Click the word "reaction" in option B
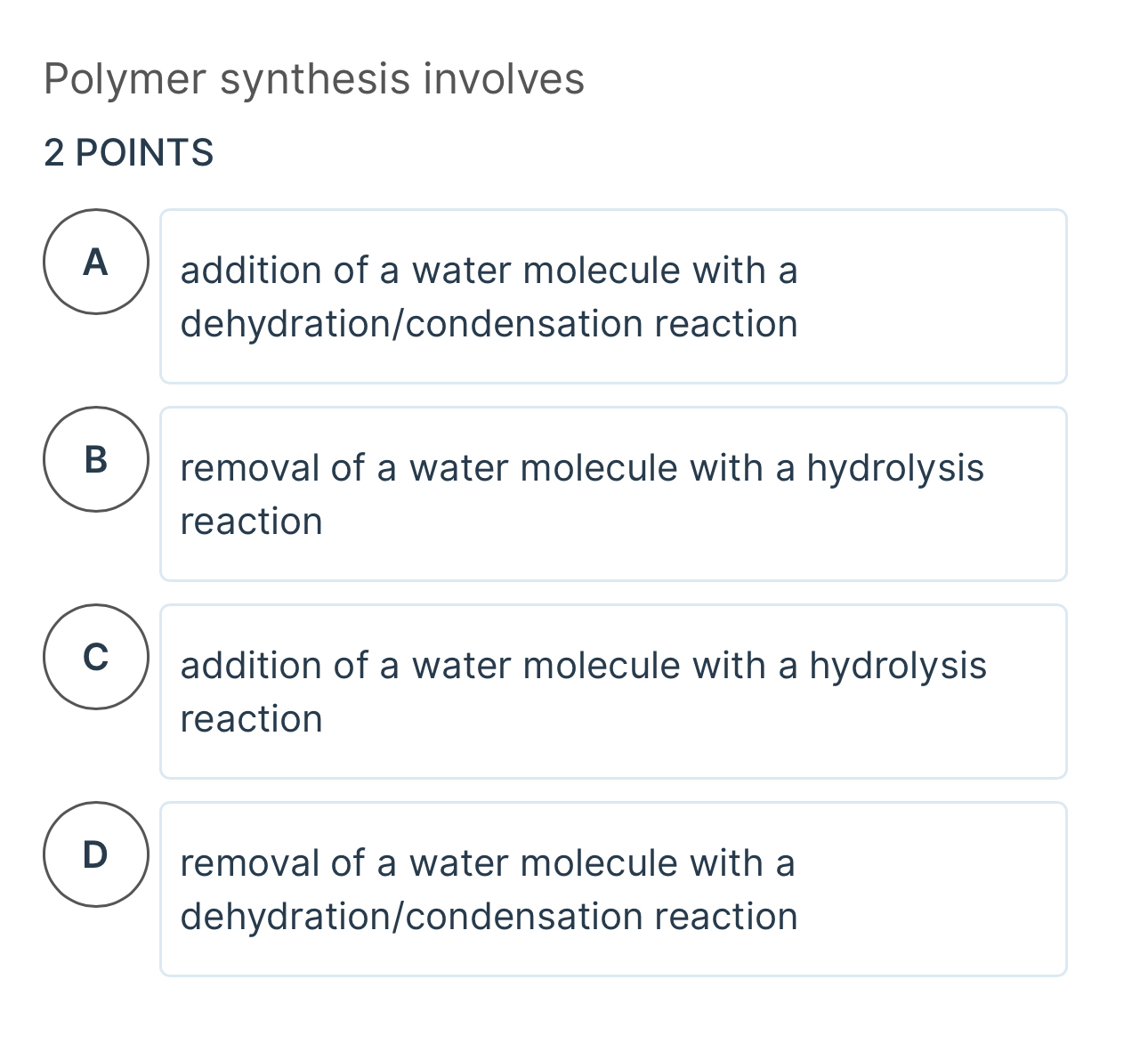 tap(251, 522)
